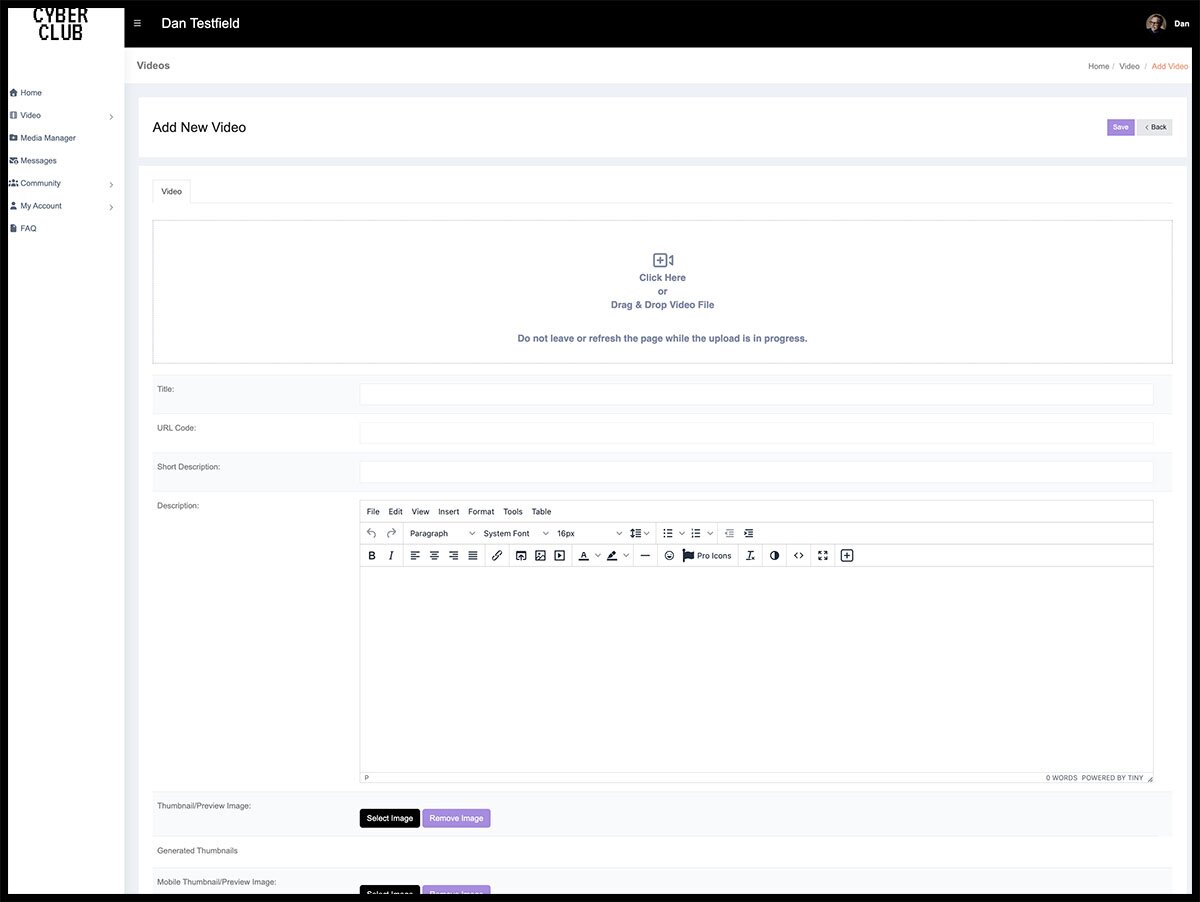Enter fullscreen editor mode
This screenshot has height=902, width=1200.
pos(823,556)
